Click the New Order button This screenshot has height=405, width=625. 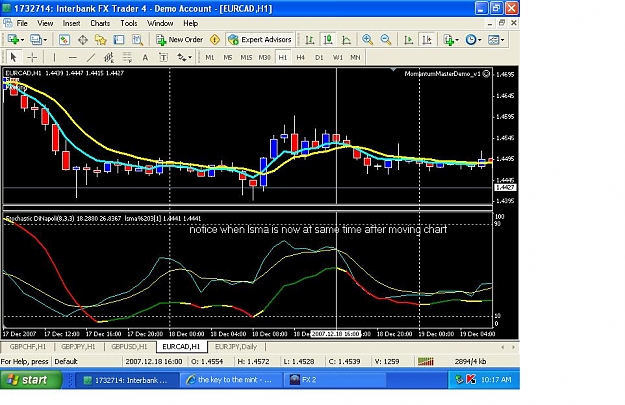tap(179, 39)
